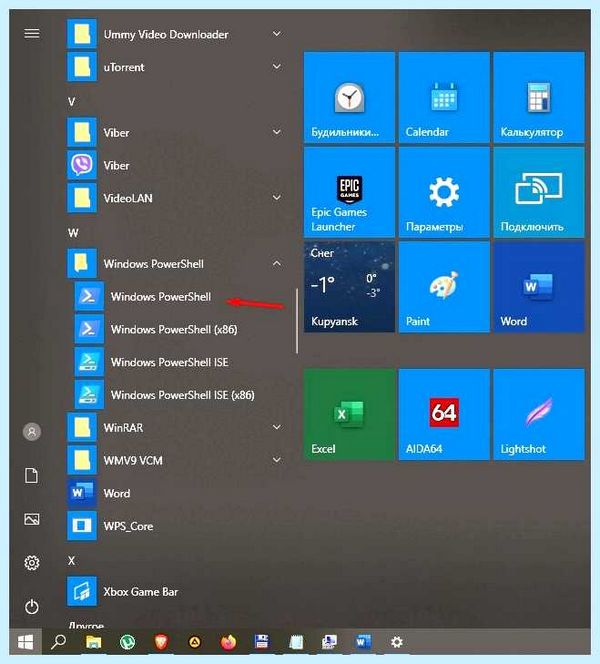Collapse the Windows PowerShell folder
This screenshot has height=664, width=600.
[x=277, y=263]
